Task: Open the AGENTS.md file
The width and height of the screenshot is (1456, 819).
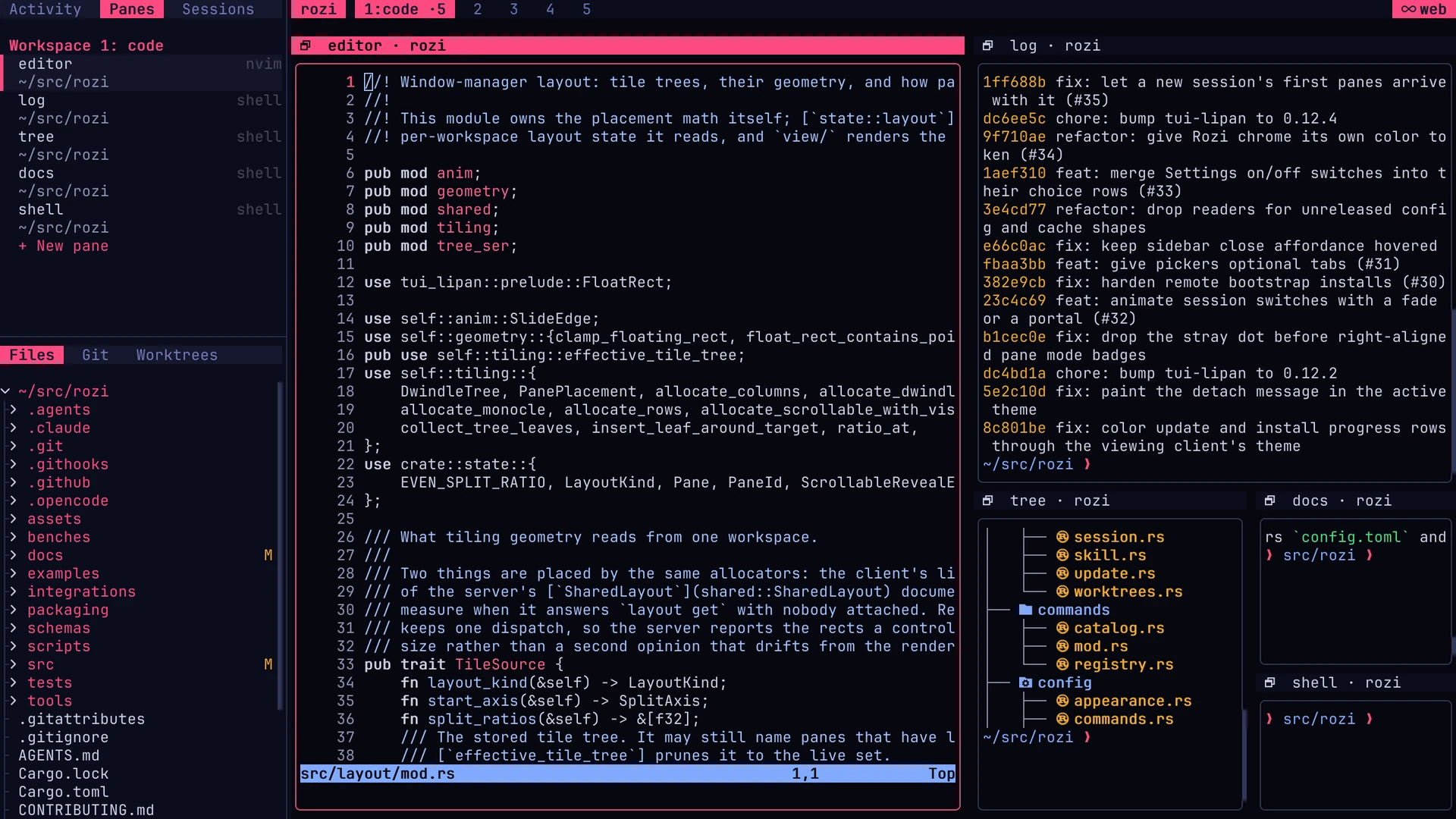Action: [x=59, y=755]
